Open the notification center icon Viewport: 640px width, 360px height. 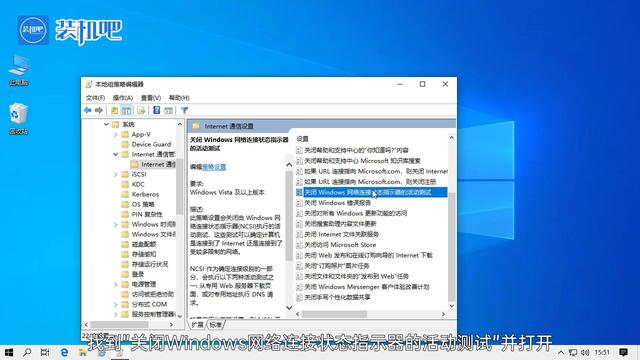coord(623,352)
